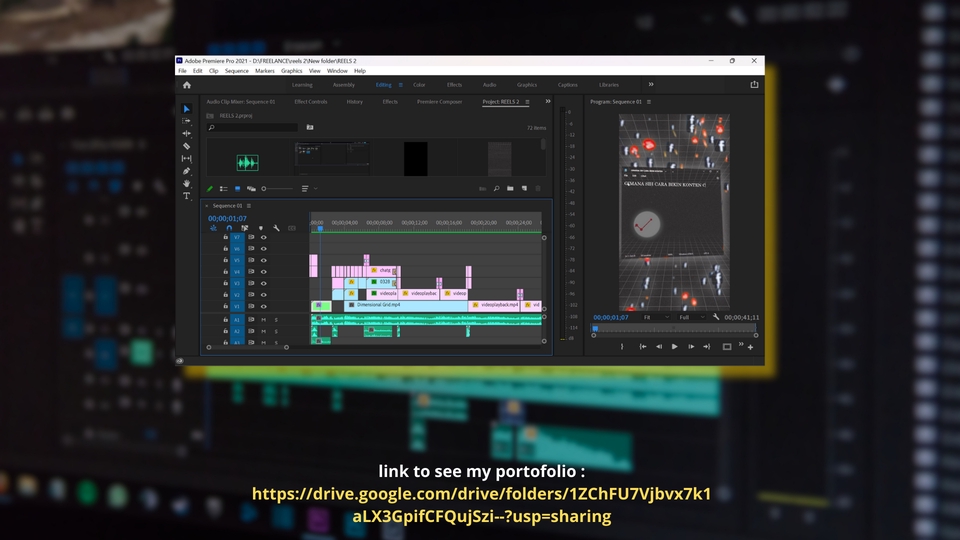
Task: Go to Out point
Action: 707,347
